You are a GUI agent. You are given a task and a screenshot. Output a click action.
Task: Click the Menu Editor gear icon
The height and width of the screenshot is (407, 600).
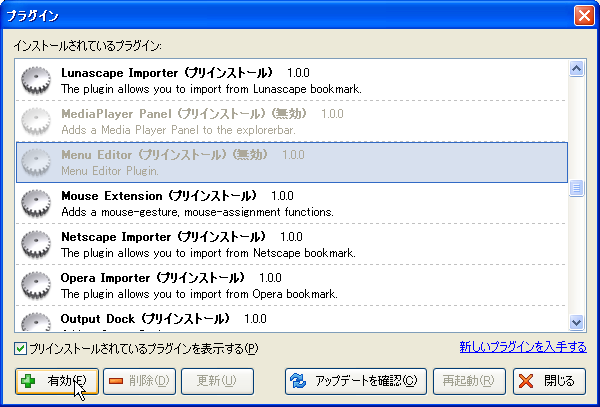point(36,162)
